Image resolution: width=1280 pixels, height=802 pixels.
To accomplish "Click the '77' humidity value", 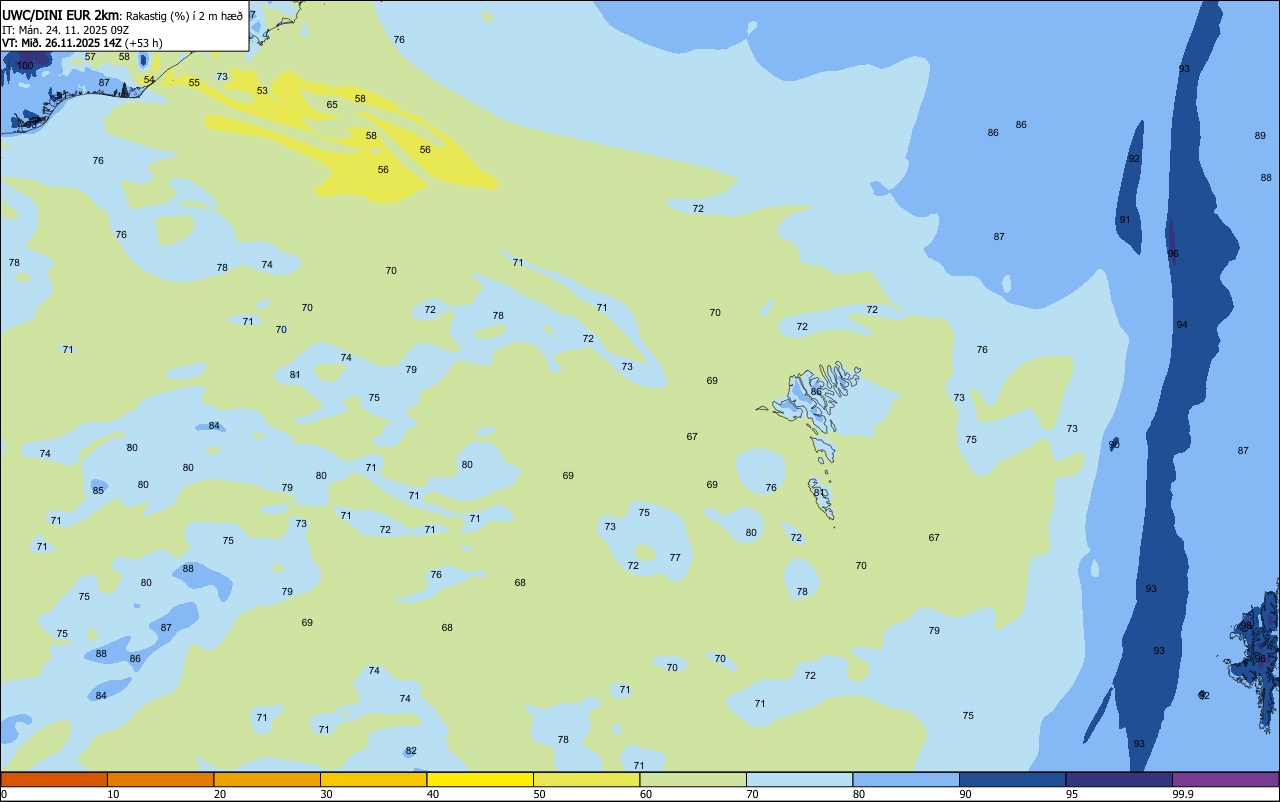I will pyautogui.click(x=675, y=558).
